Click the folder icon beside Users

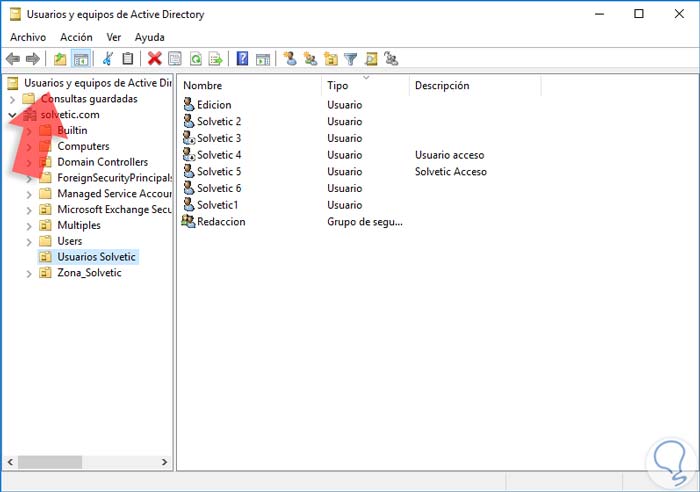pyautogui.click(x=45, y=241)
